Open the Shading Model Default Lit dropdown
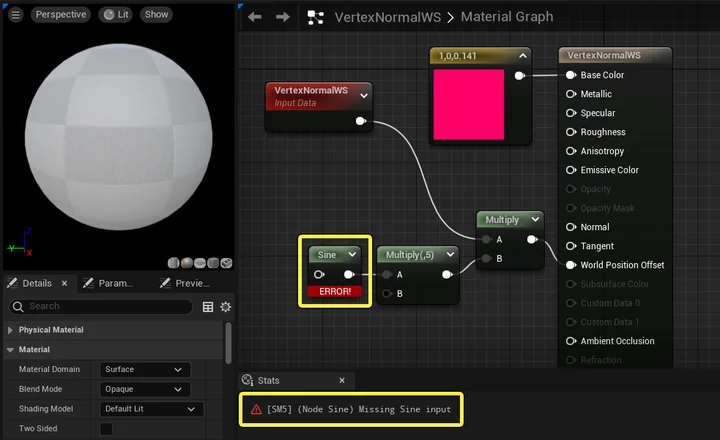 coord(152,409)
